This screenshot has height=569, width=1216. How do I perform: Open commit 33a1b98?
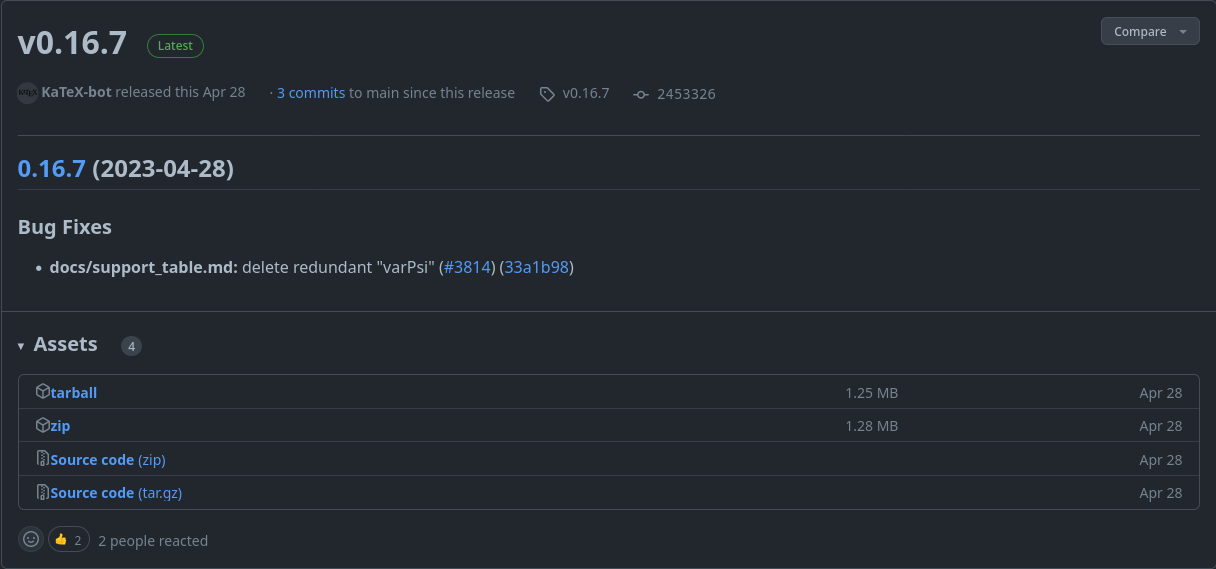(536, 267)
